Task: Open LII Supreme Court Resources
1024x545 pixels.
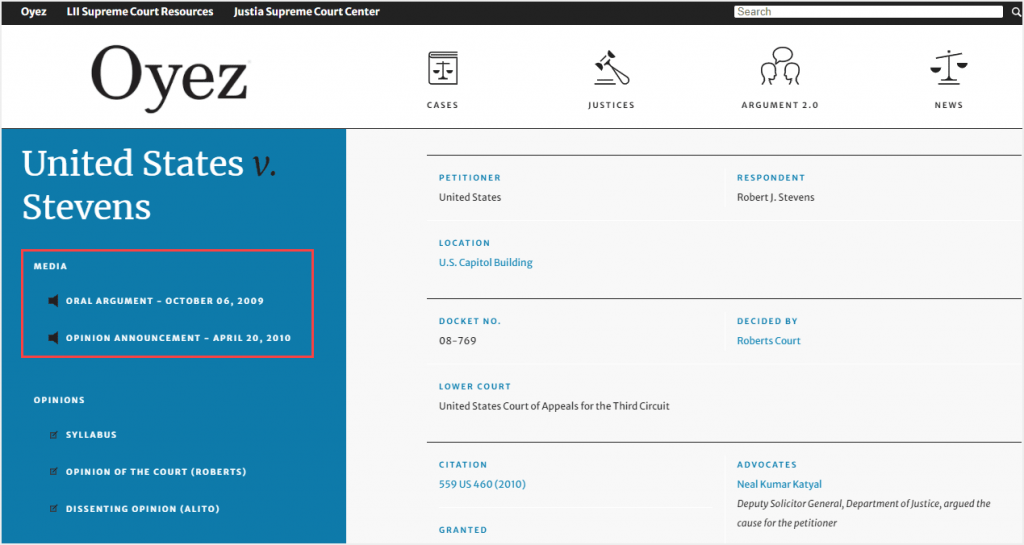Action: click(x=140, y=12)
